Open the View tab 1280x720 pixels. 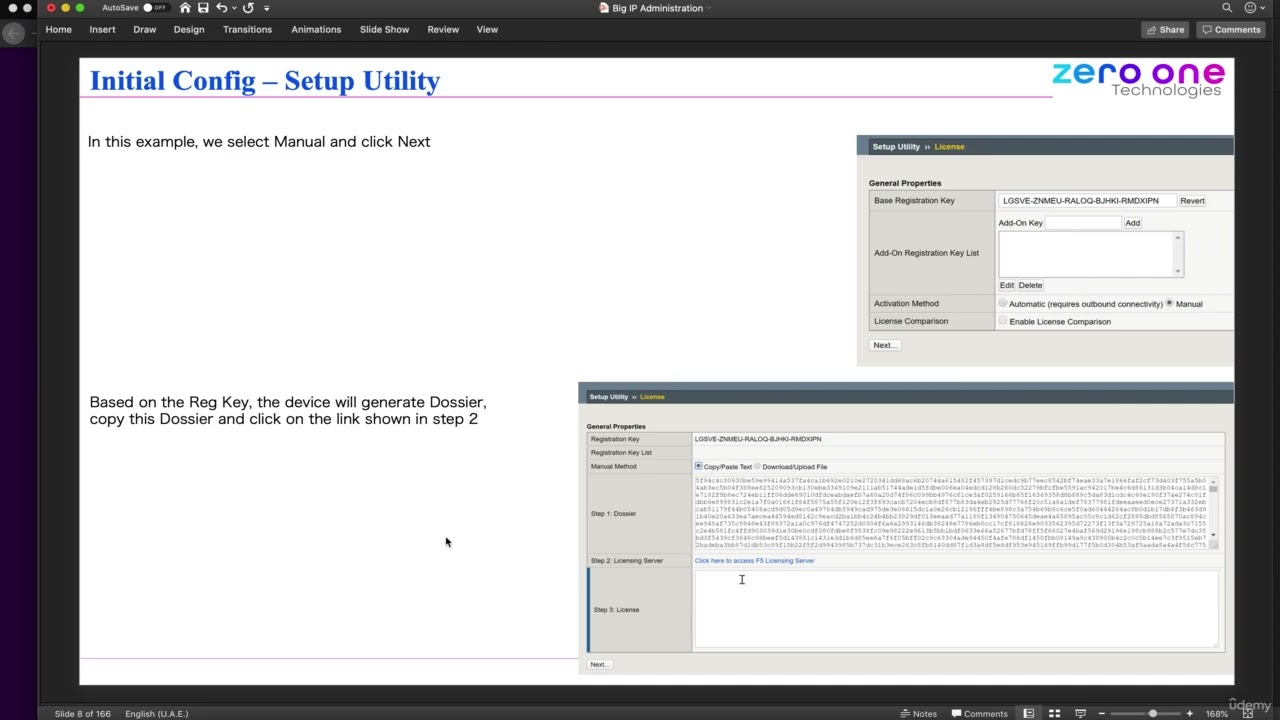(487, 30)
